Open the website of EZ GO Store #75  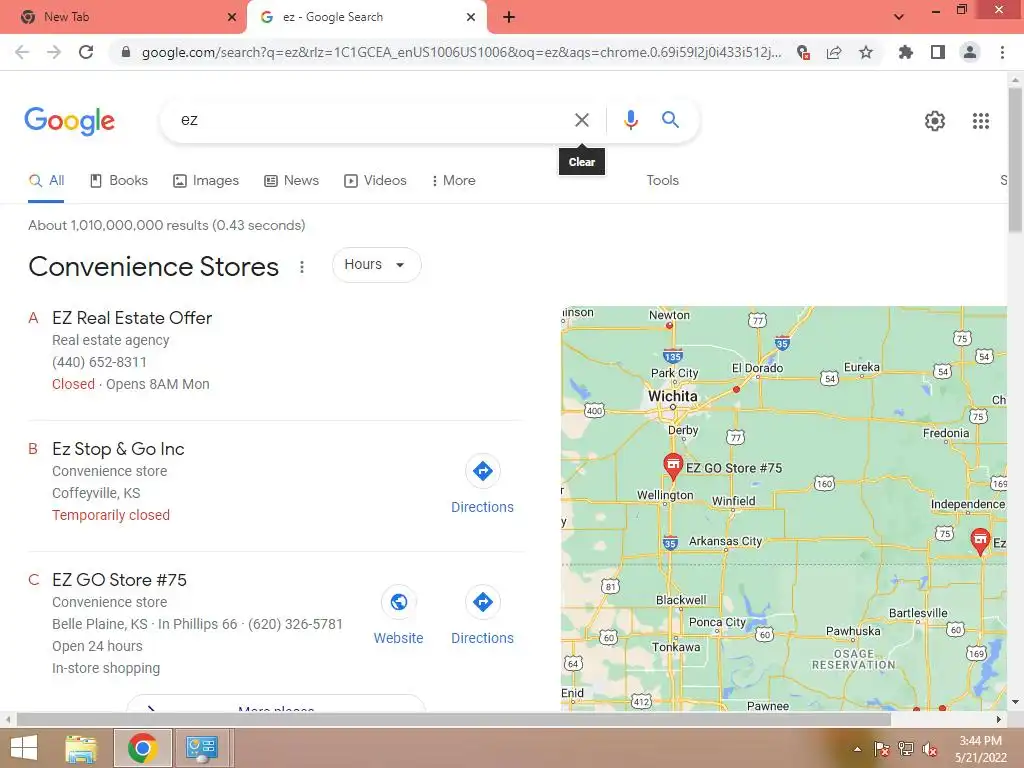pyautogui.click(x=398, y=616)
